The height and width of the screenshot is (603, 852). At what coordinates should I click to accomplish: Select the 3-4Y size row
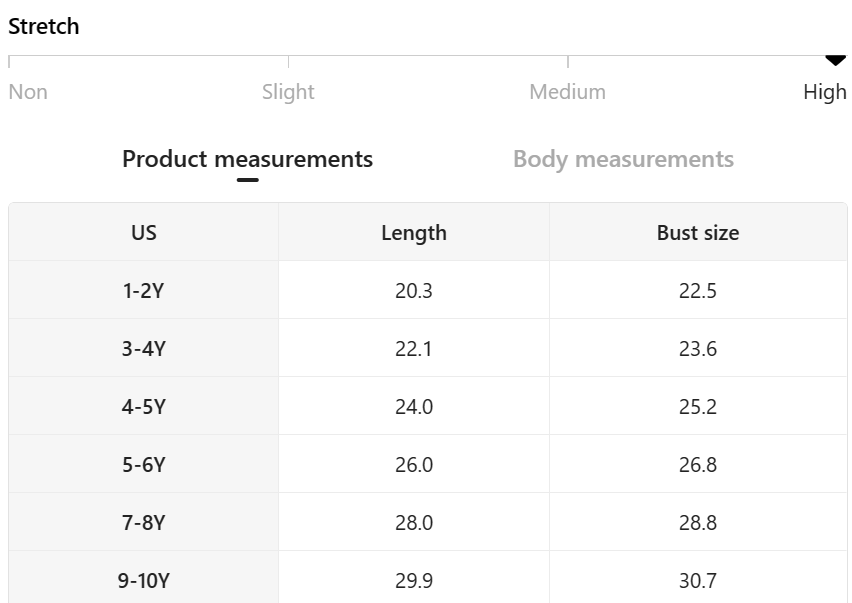144,349
